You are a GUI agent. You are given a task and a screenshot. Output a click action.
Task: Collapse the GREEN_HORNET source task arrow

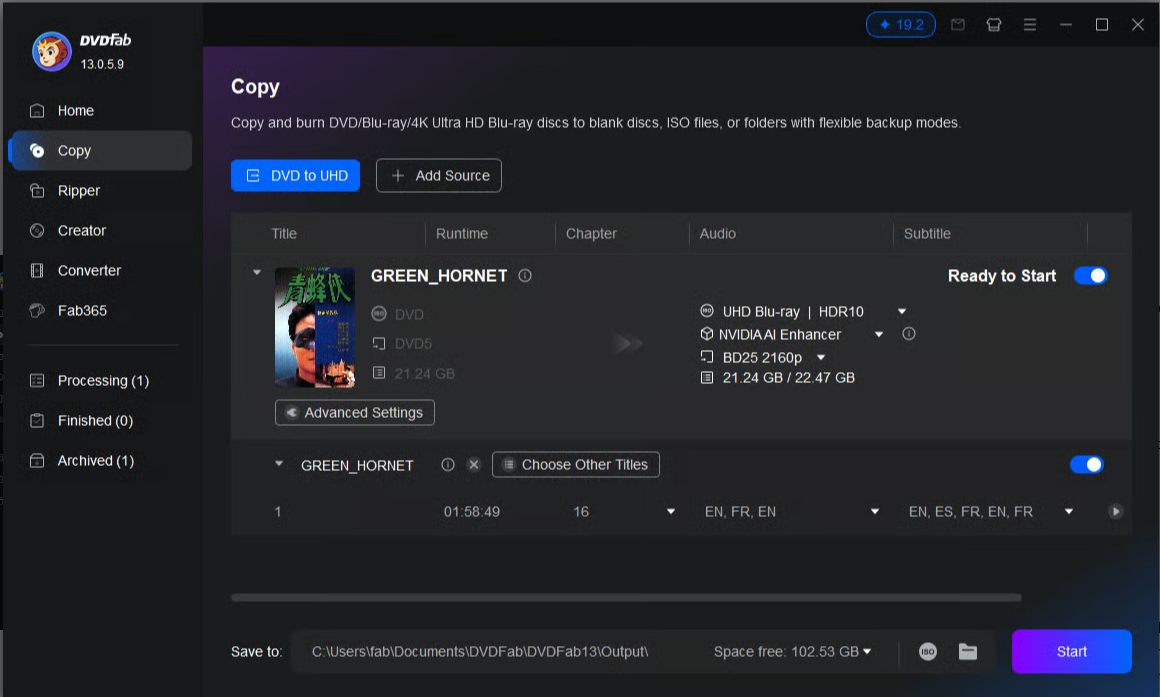click(257, 272)
